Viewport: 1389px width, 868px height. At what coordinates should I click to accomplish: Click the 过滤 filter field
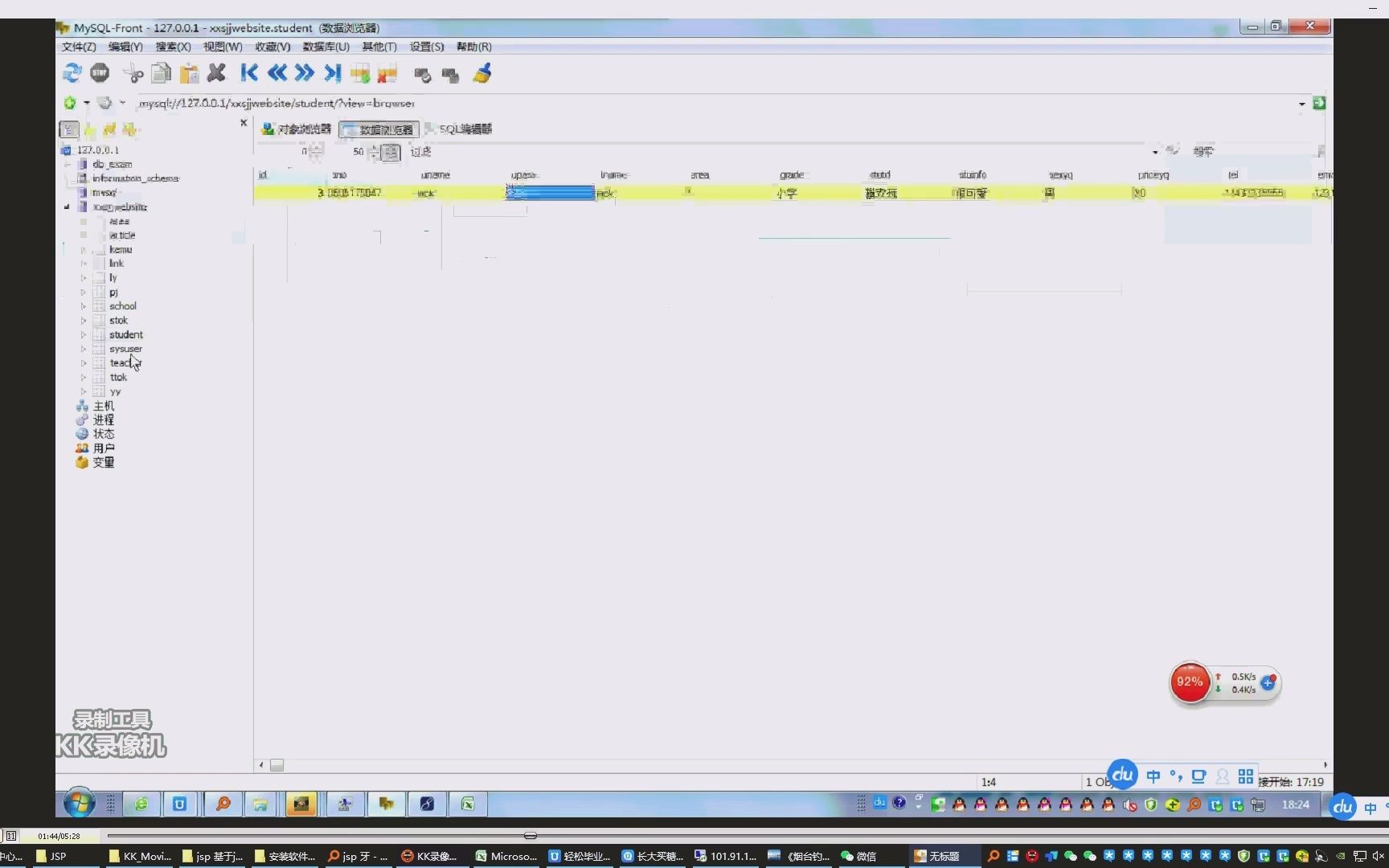[x=780, y=151]
